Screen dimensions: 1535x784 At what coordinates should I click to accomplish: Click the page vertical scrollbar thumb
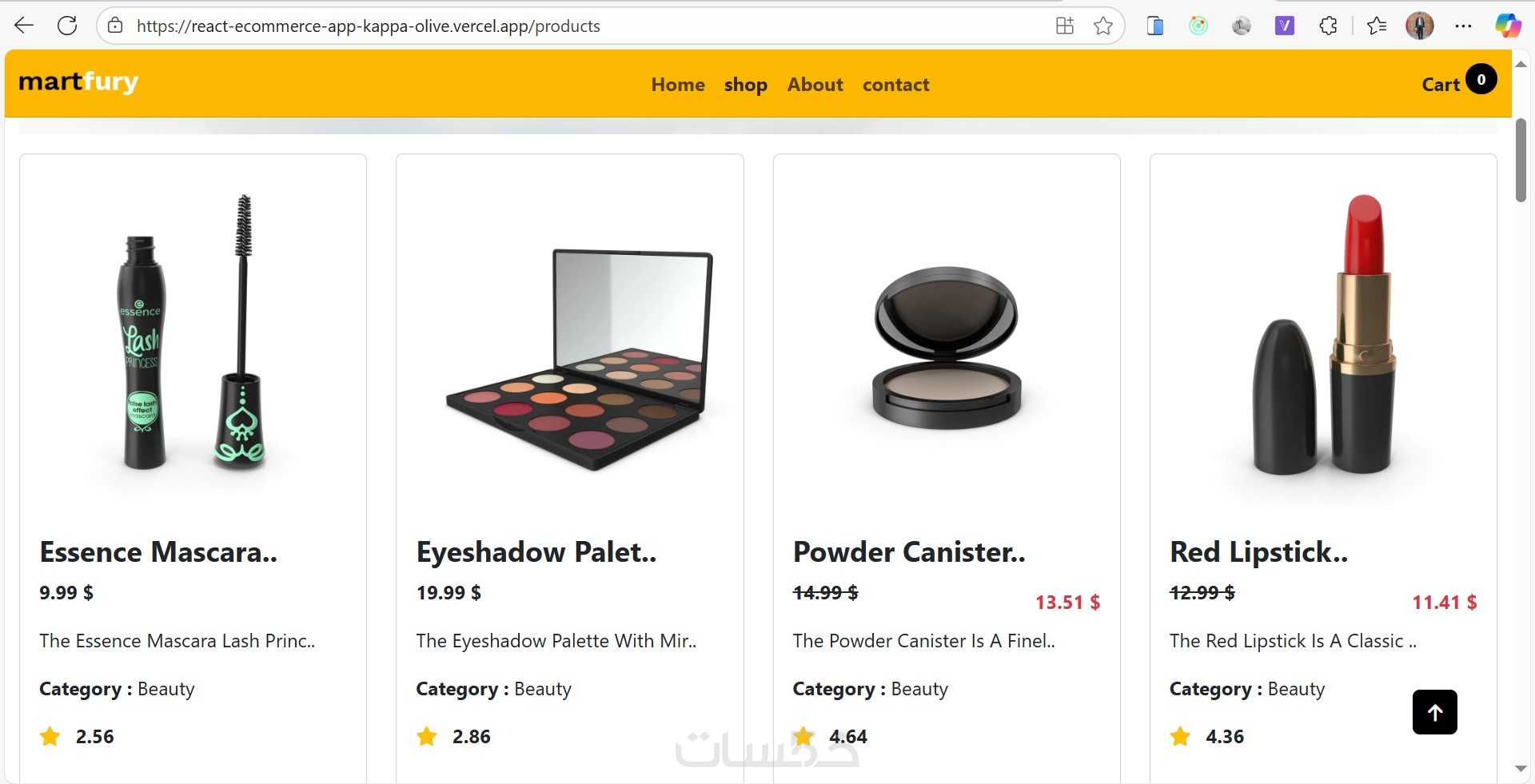point(1521,160)
